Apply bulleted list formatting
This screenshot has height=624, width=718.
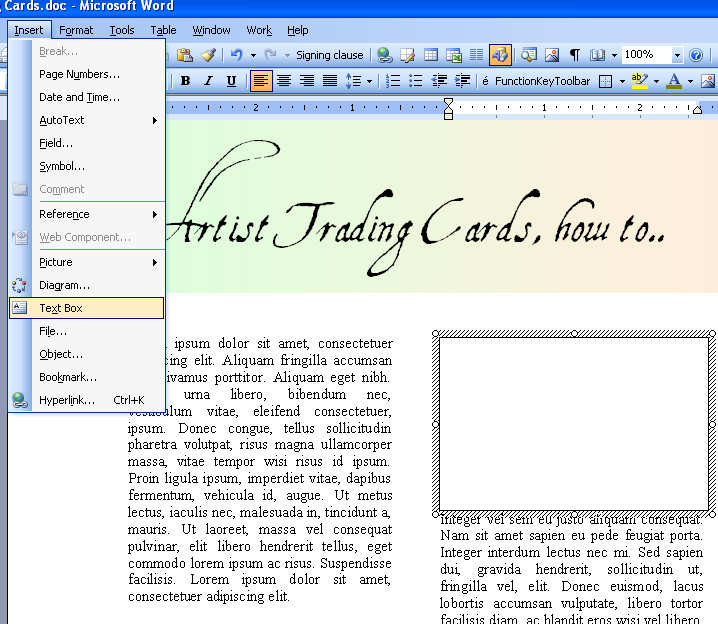coord(416,81)
